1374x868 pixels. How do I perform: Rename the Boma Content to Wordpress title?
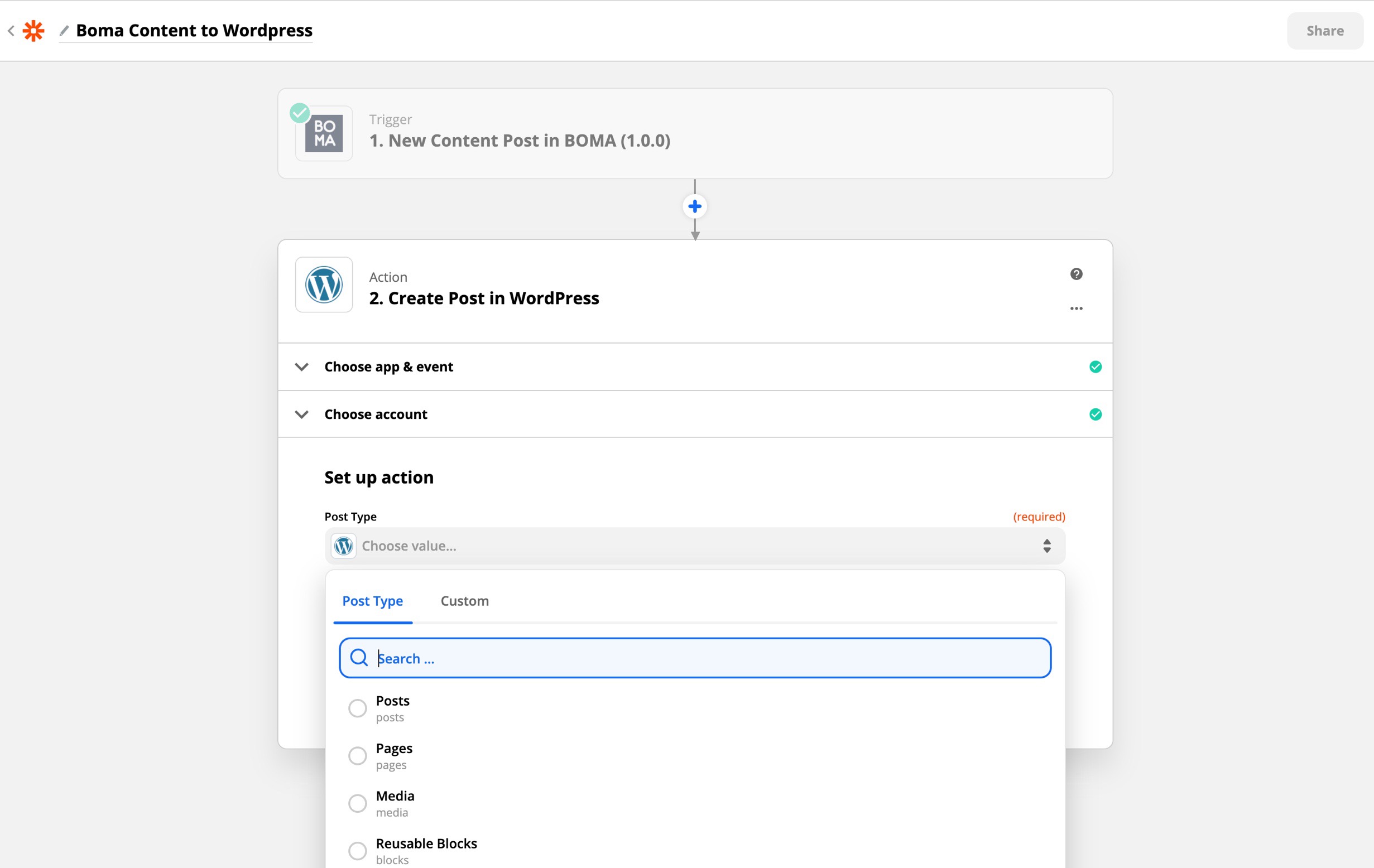pyautogui.click(x=194, y=30)
